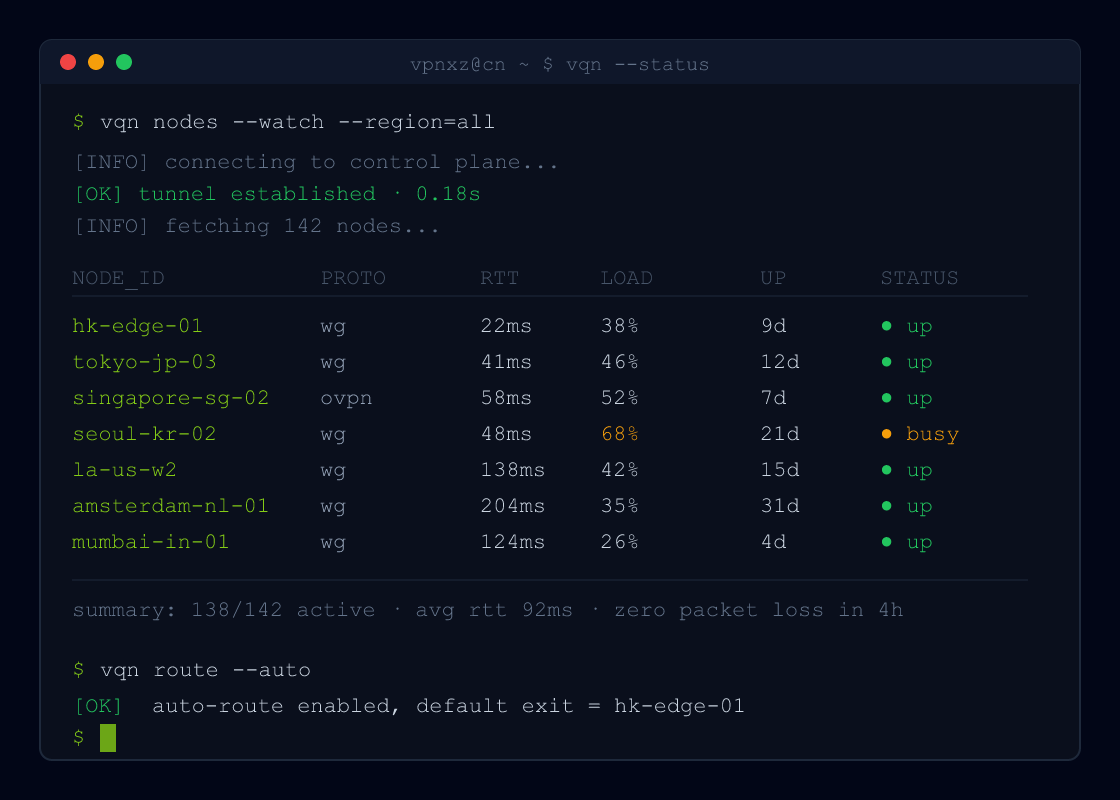Click the orange busy dot for seoul-kr-02

[x=886, y=434]
